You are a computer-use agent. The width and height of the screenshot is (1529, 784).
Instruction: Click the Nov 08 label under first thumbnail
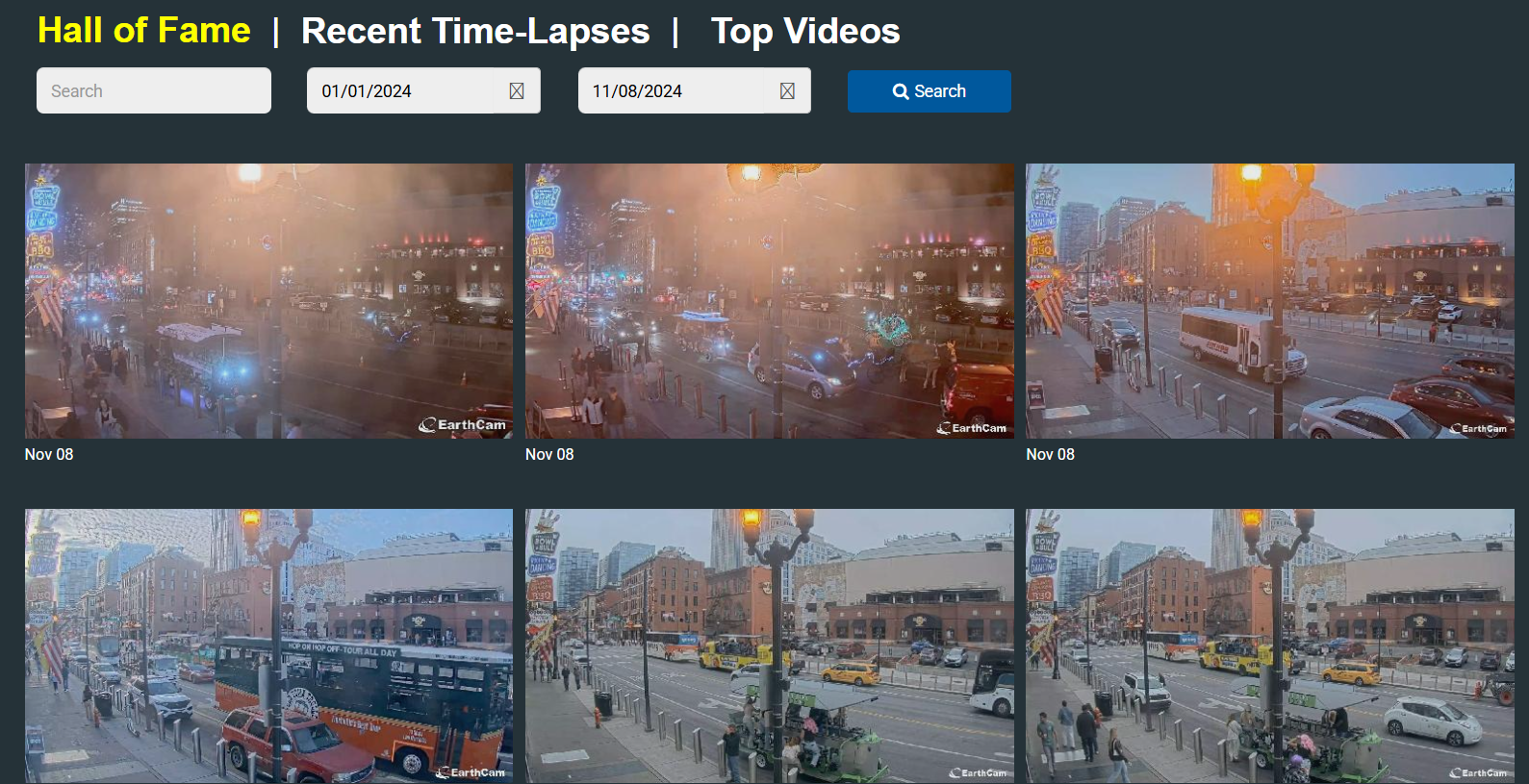click(49, 454)
